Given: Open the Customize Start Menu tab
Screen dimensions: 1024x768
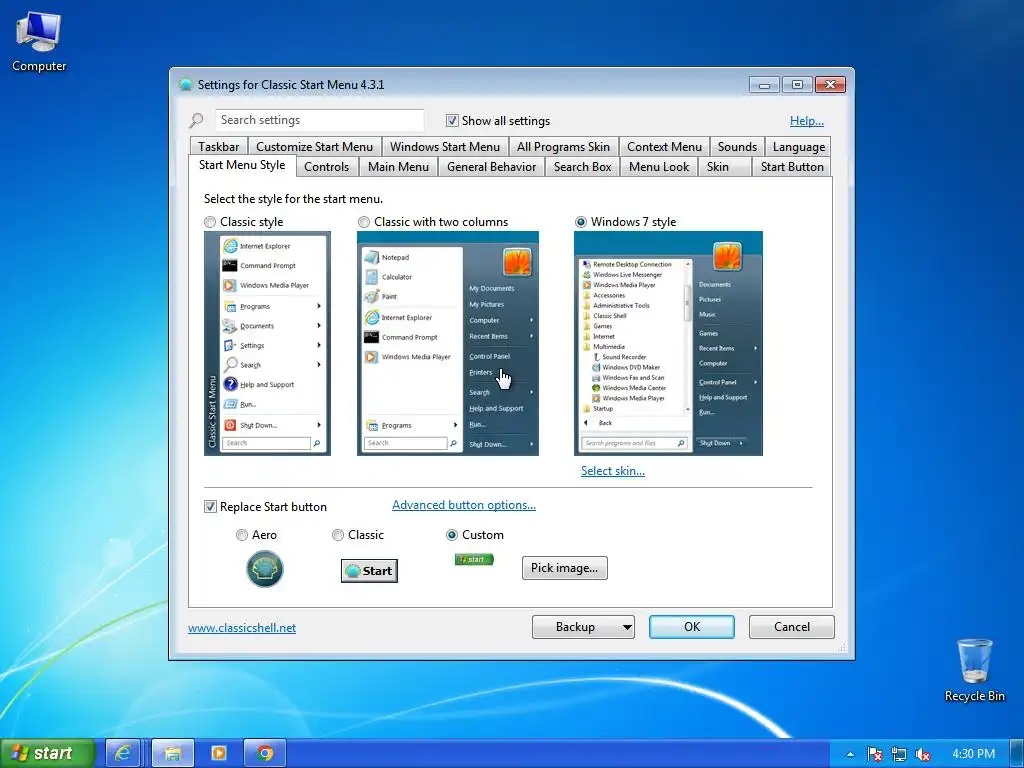Looking at the screenshot, I should [x=314, y=147].
